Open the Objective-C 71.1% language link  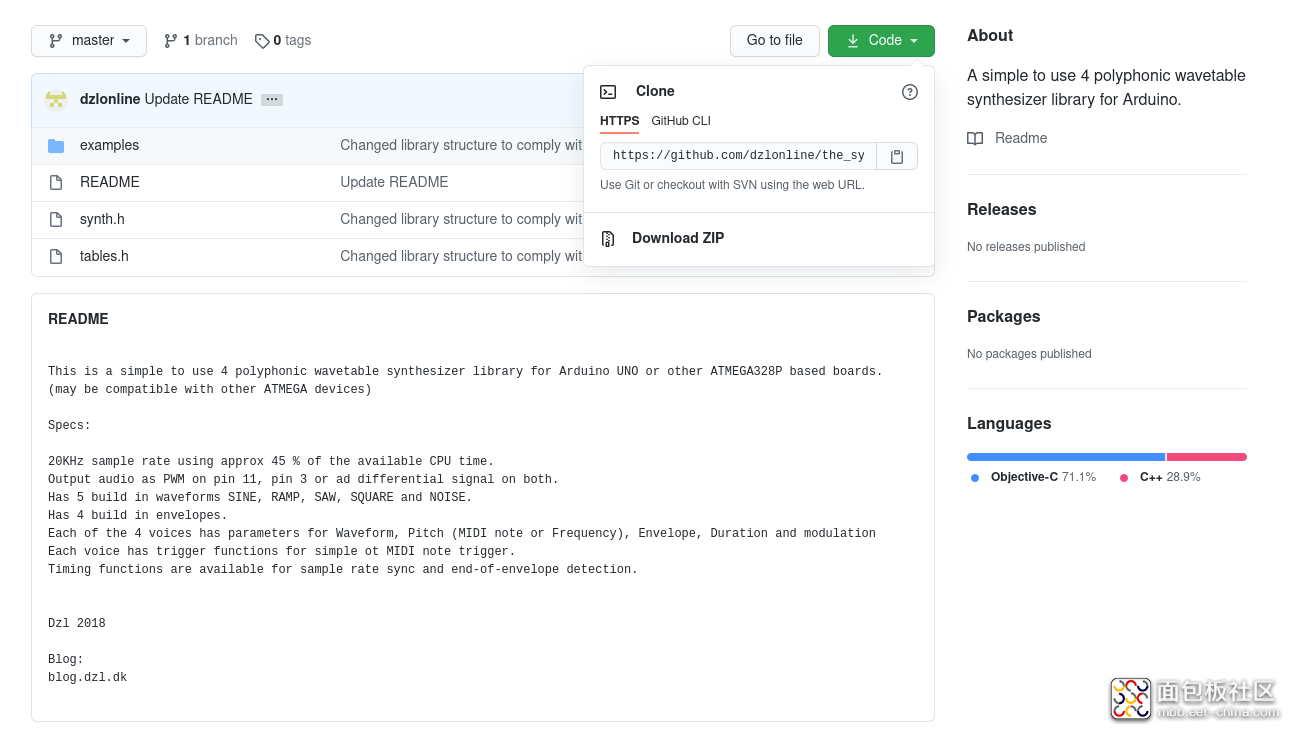[x=1043, y=478]
